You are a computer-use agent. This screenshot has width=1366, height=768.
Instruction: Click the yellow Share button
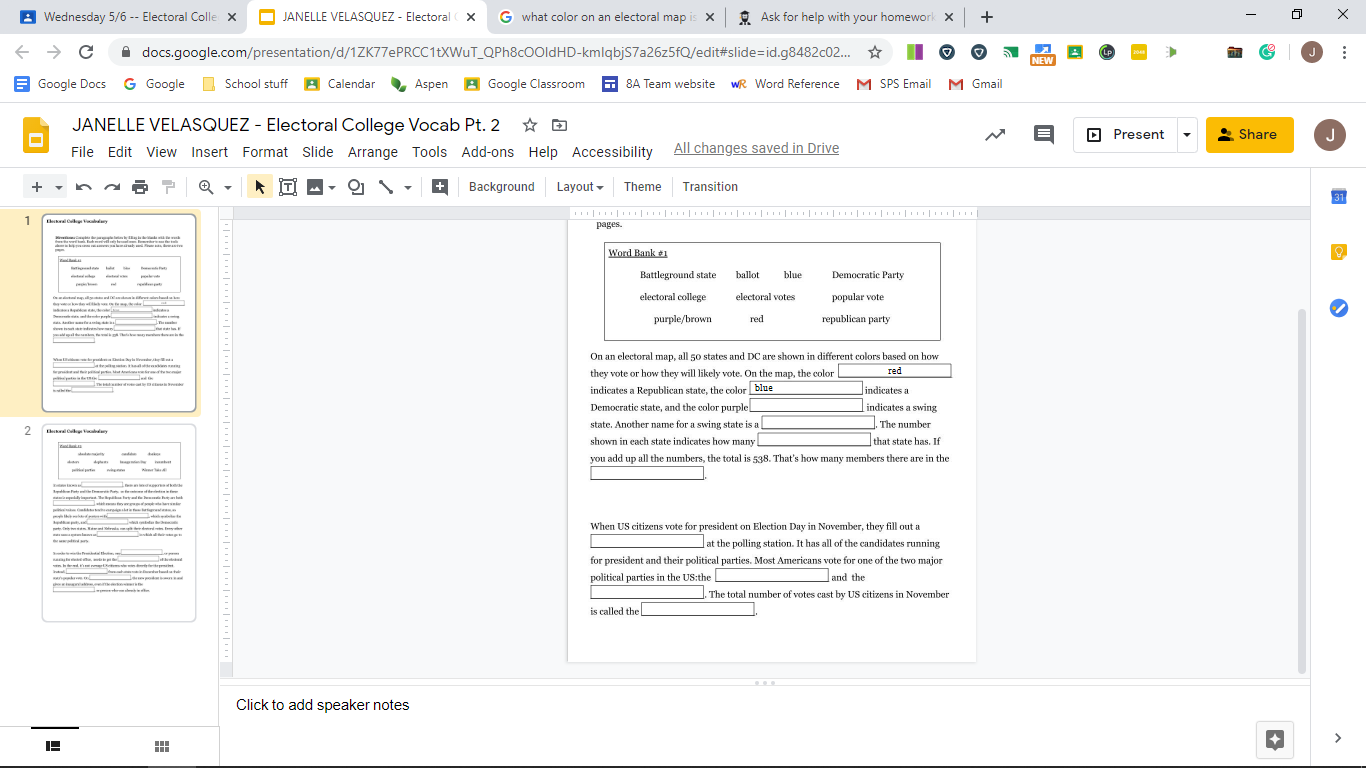1249,135
